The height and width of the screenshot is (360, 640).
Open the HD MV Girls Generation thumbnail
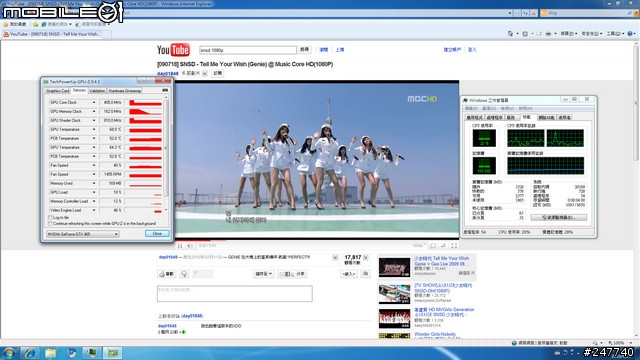(394, 318)
